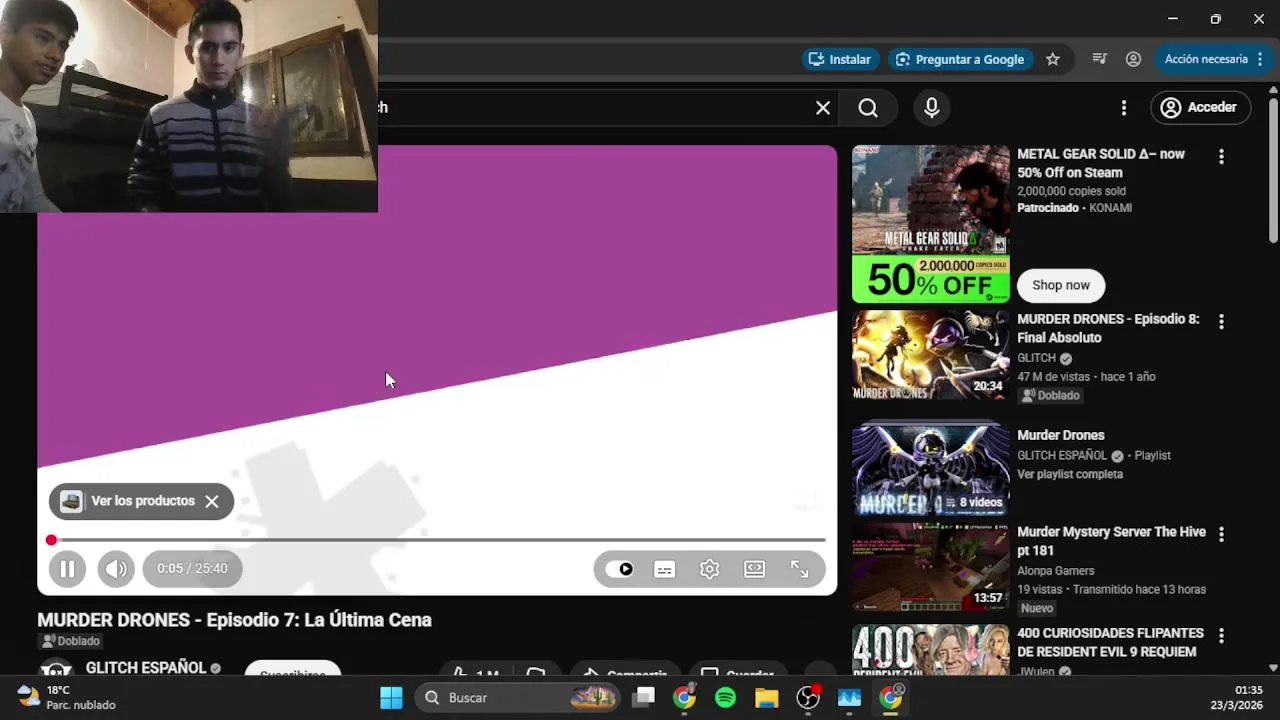The image size is (1280, 720).
Task: Click the first Chrome taskbar icon
Action: pyautogui.click(x=685, y=698)
